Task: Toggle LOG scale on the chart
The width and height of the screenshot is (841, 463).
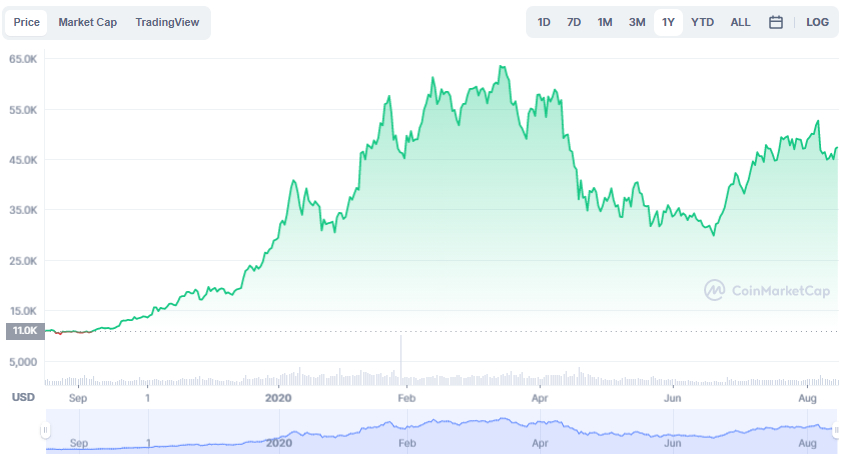Action: pos(817,23)
